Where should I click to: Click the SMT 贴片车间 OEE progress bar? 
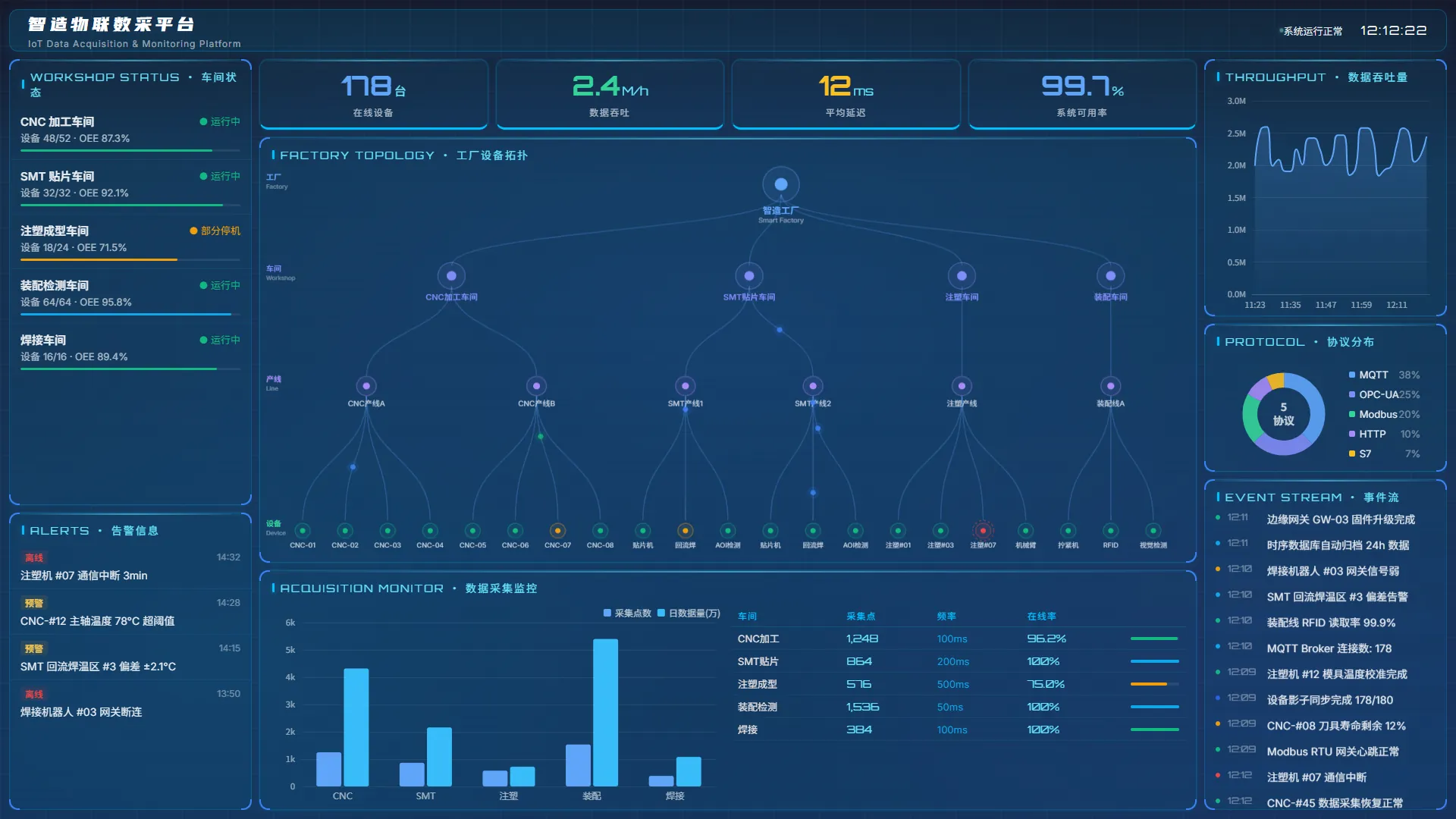tap(130, 205)
